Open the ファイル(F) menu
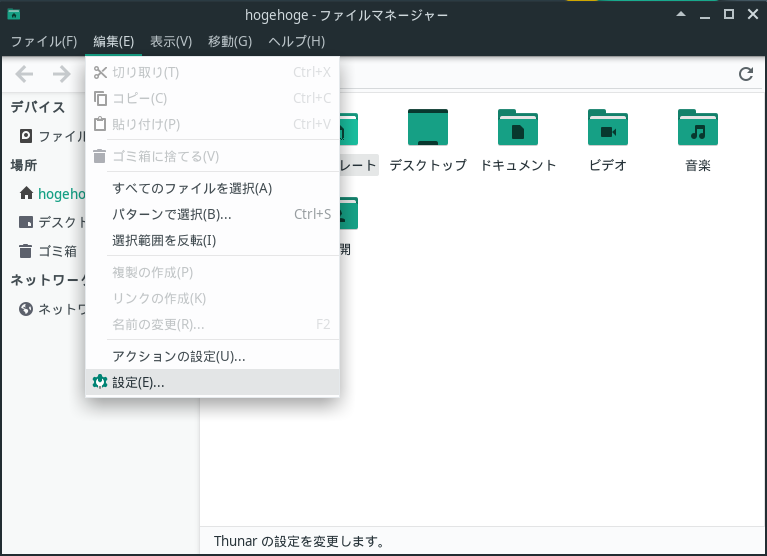Viewport: 767px width, 556px height. click(x=44, y=42)
